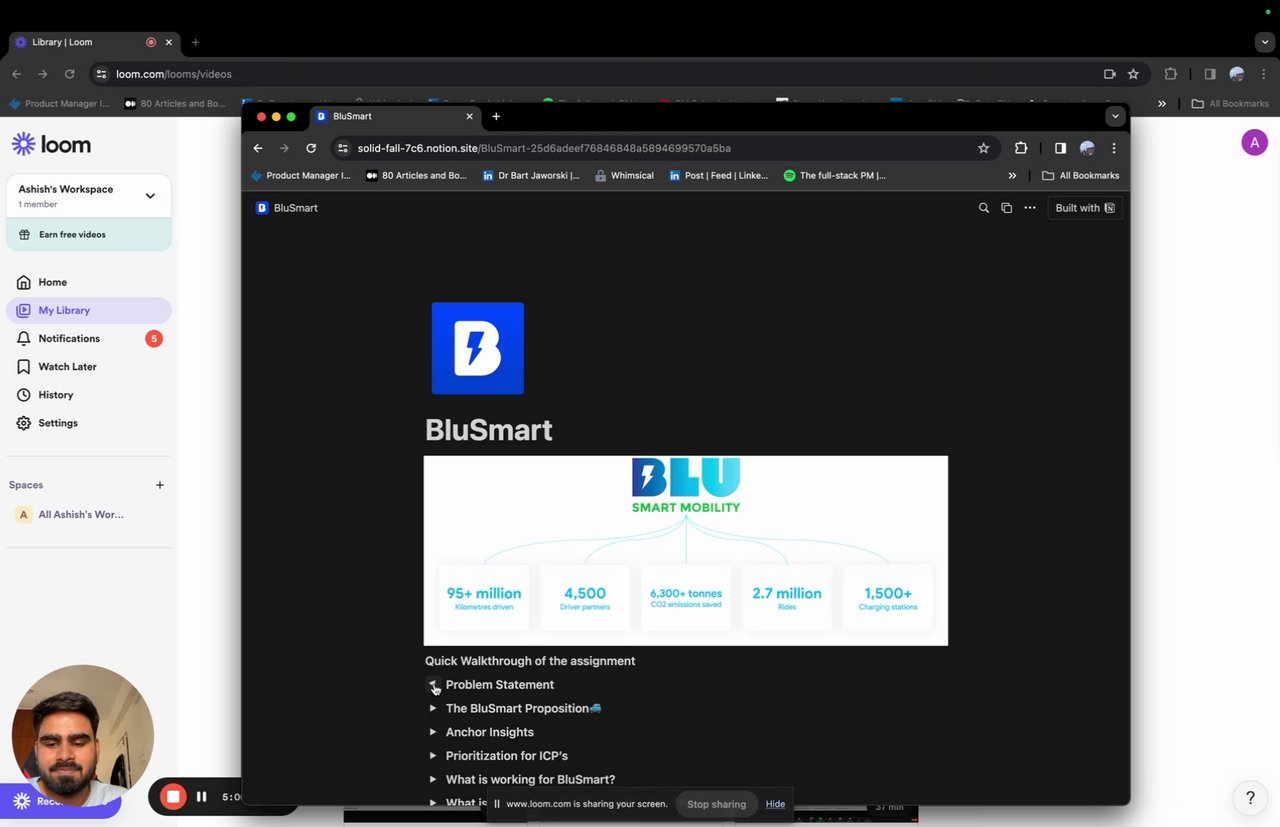Image resolution: width=1280 pixels, height=827 pixels.
Task: Open the 80 Articles and Bo... bookmark in BluSmart window
Action: coord(416,175)
